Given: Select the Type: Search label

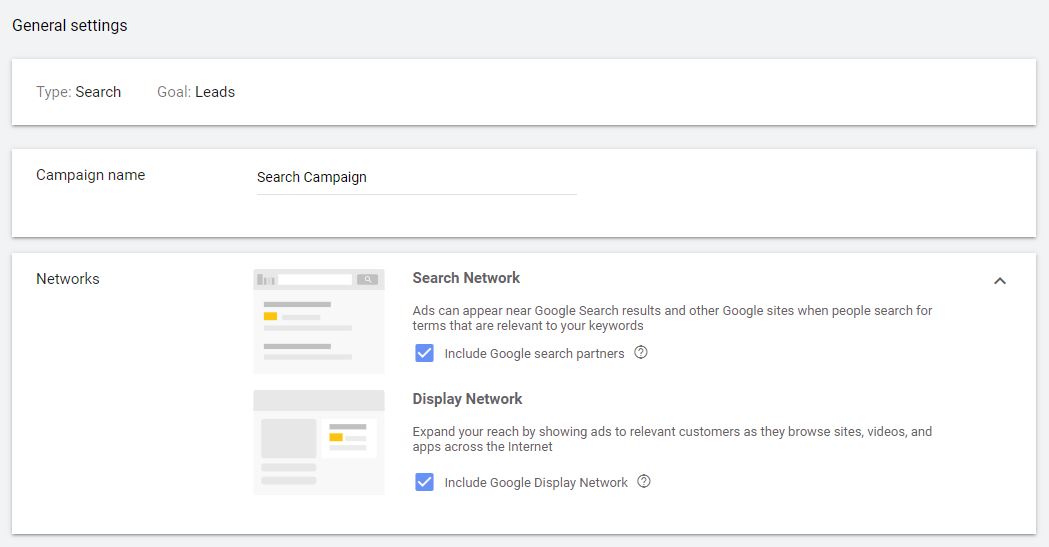Looking at the screenshot, I should [78, 92].
